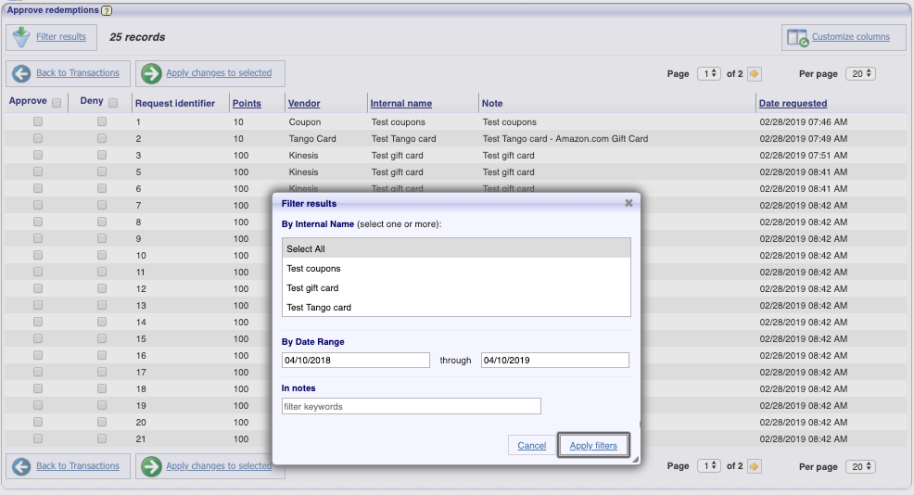This screenshot has width=914, height=495.
Task: Select 'Test coupons' in filter list
Action: (x=456, y=268)
